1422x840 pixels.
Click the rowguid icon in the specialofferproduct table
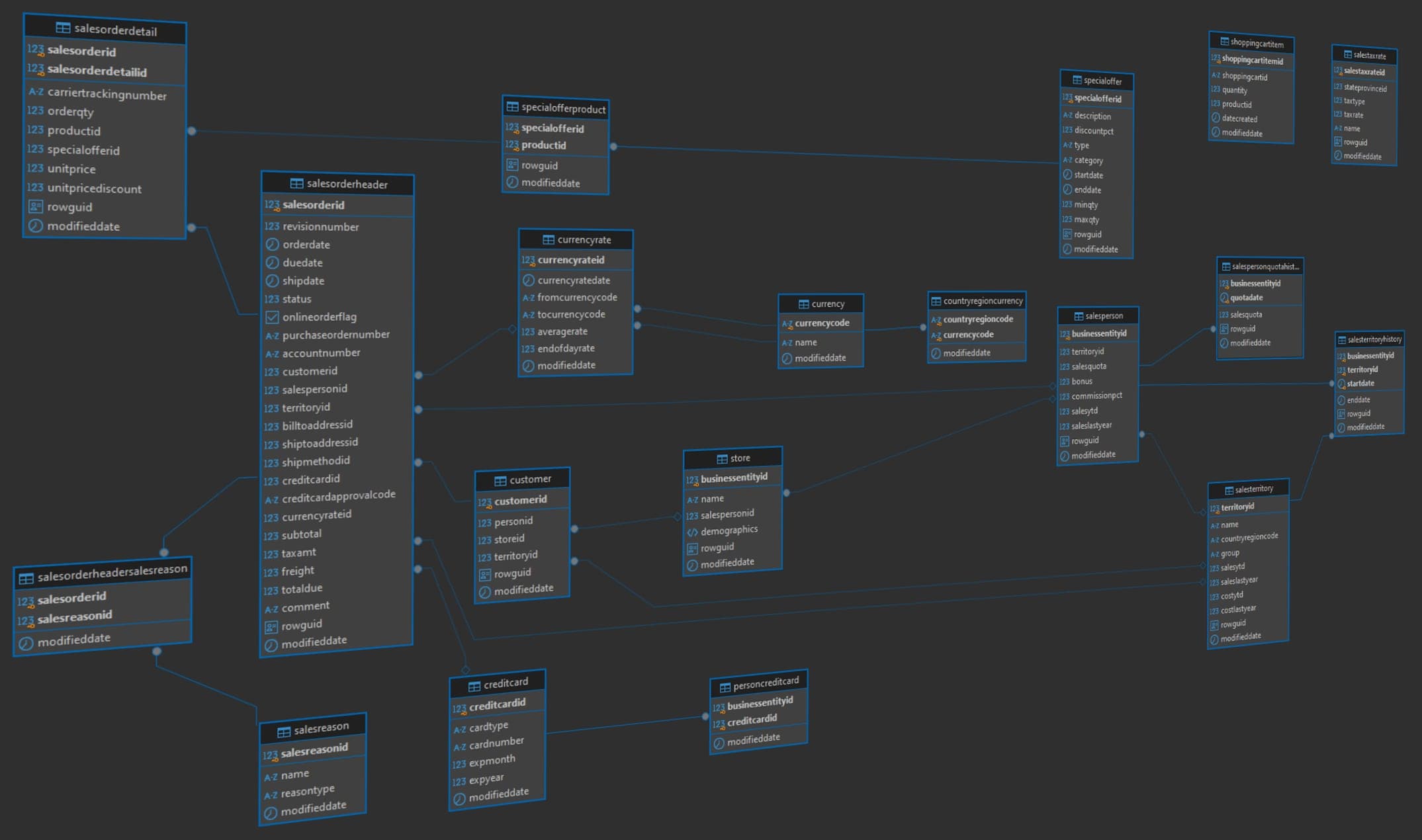(512, 165)
